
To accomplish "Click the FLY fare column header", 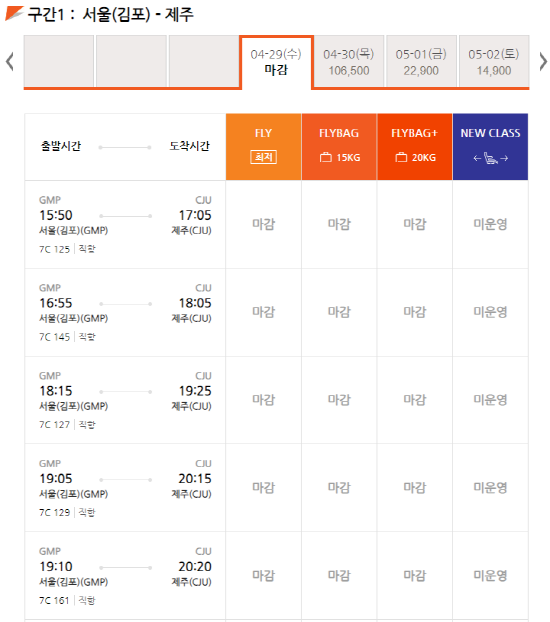I will point(263,147).
